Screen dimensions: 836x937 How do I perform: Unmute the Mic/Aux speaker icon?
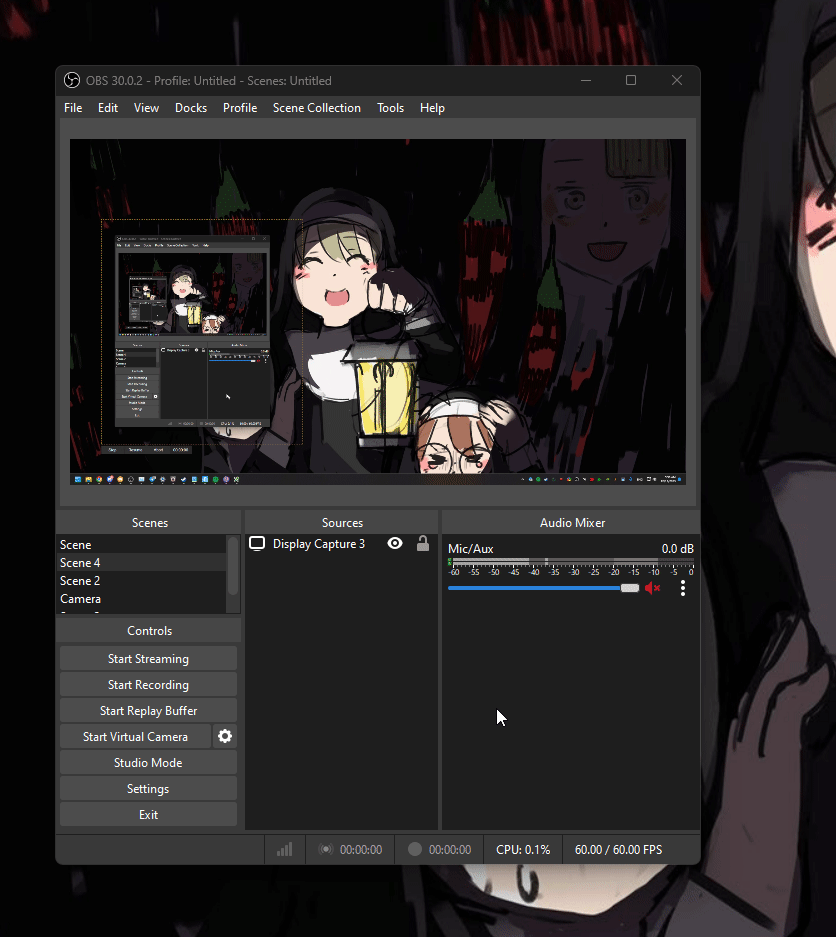(x=652, y=588)
